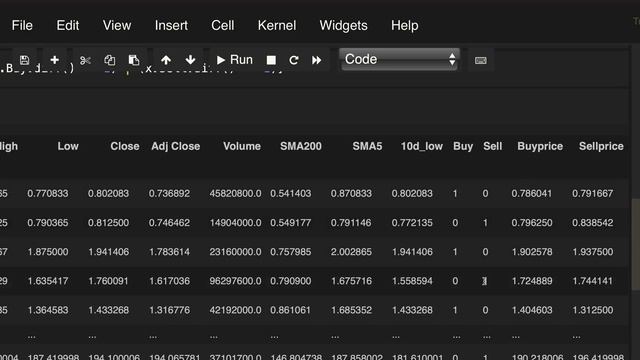Run the selected cell
Screen dimensions: 640x360
tap(235, 60)
